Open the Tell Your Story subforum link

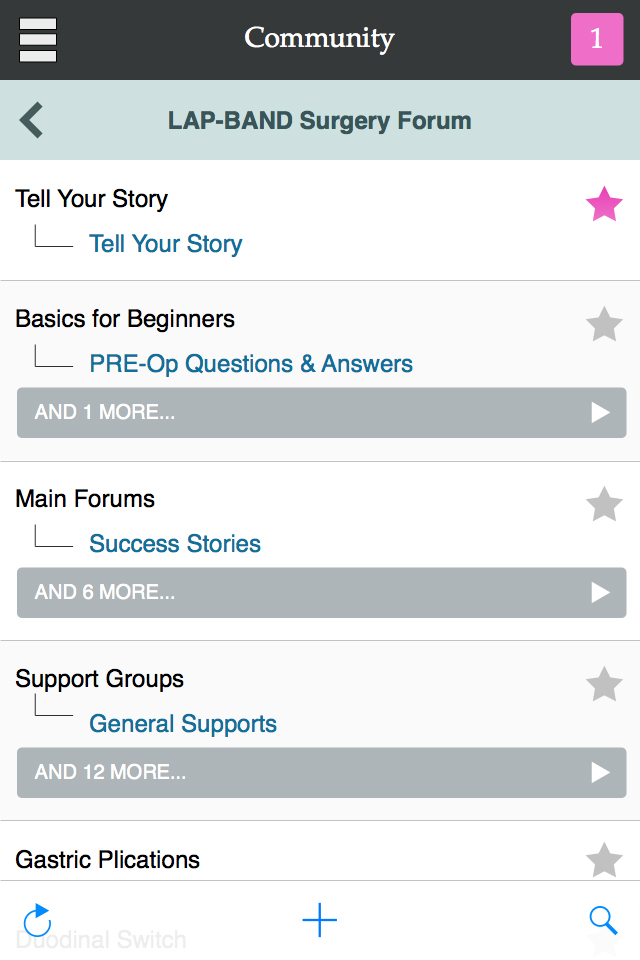click(166, 244)
